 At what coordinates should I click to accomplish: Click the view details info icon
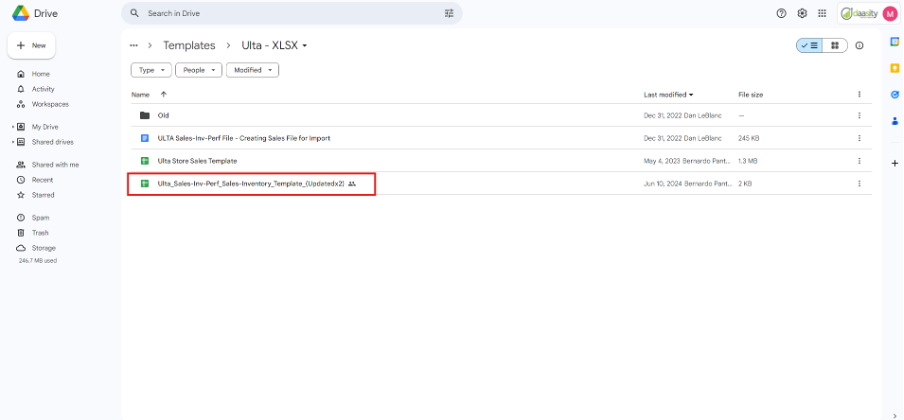[x=859, y=46]
